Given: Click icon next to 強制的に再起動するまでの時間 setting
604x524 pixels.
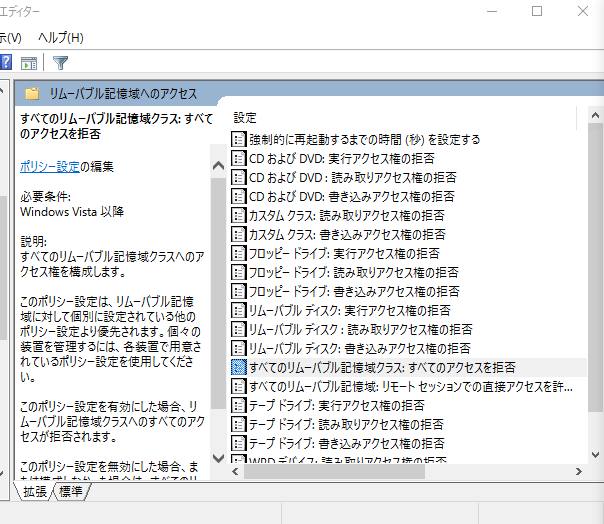Looking at the screenshot, I should coord(238,139).
